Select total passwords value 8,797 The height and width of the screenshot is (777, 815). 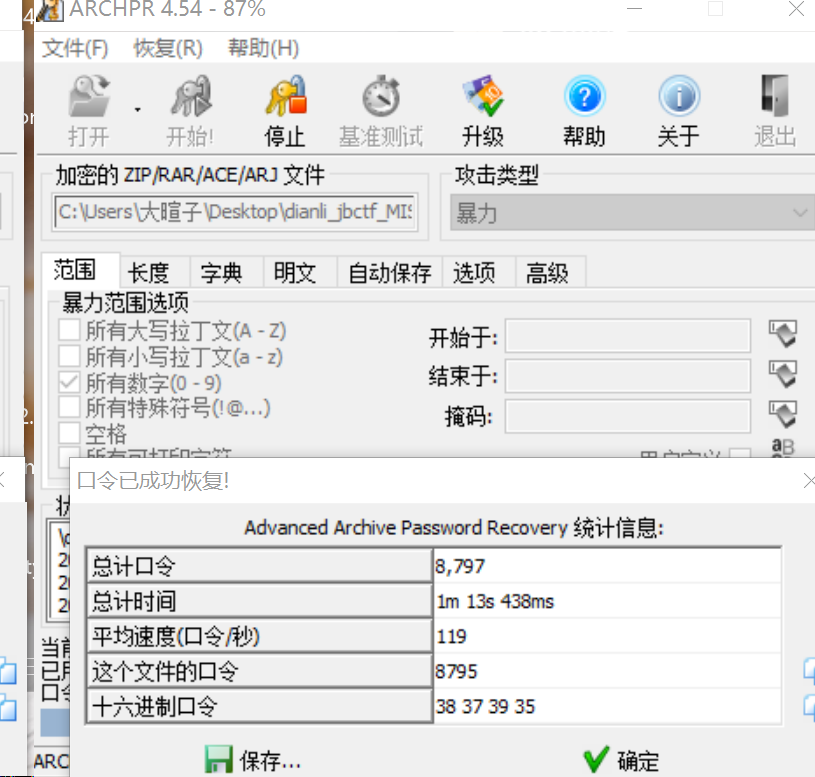pyautogui.click(x=460, y=566)
